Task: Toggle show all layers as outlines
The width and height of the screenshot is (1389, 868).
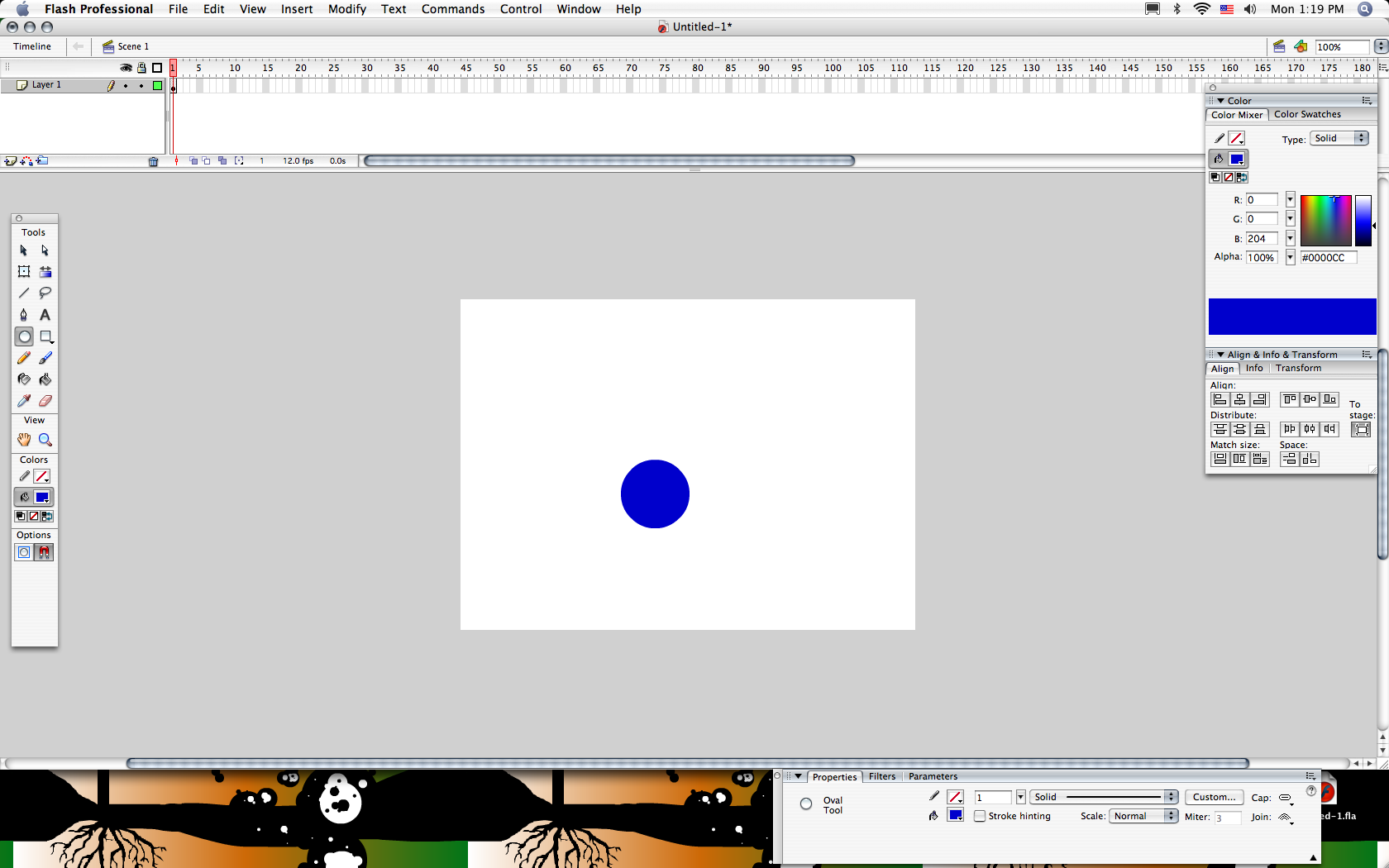Action: [157, 68]
